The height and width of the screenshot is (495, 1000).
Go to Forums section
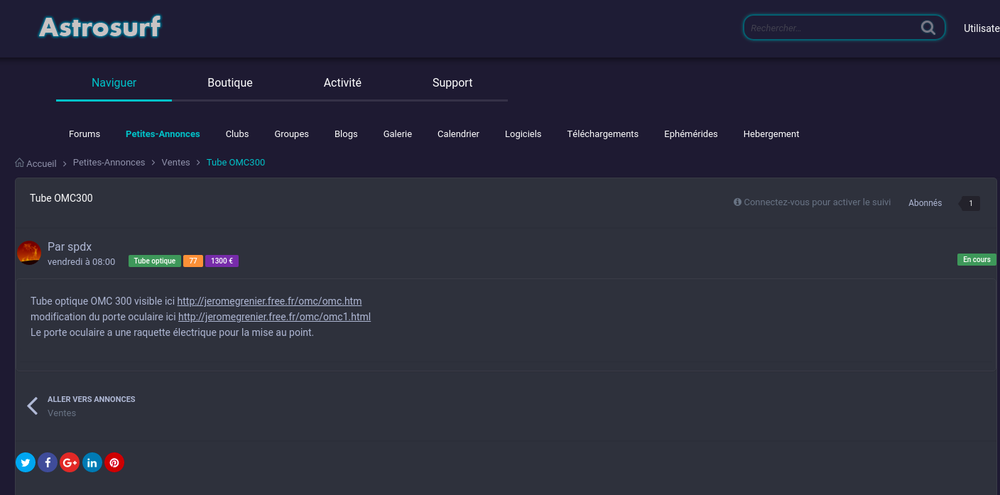[x=85, y=134]
